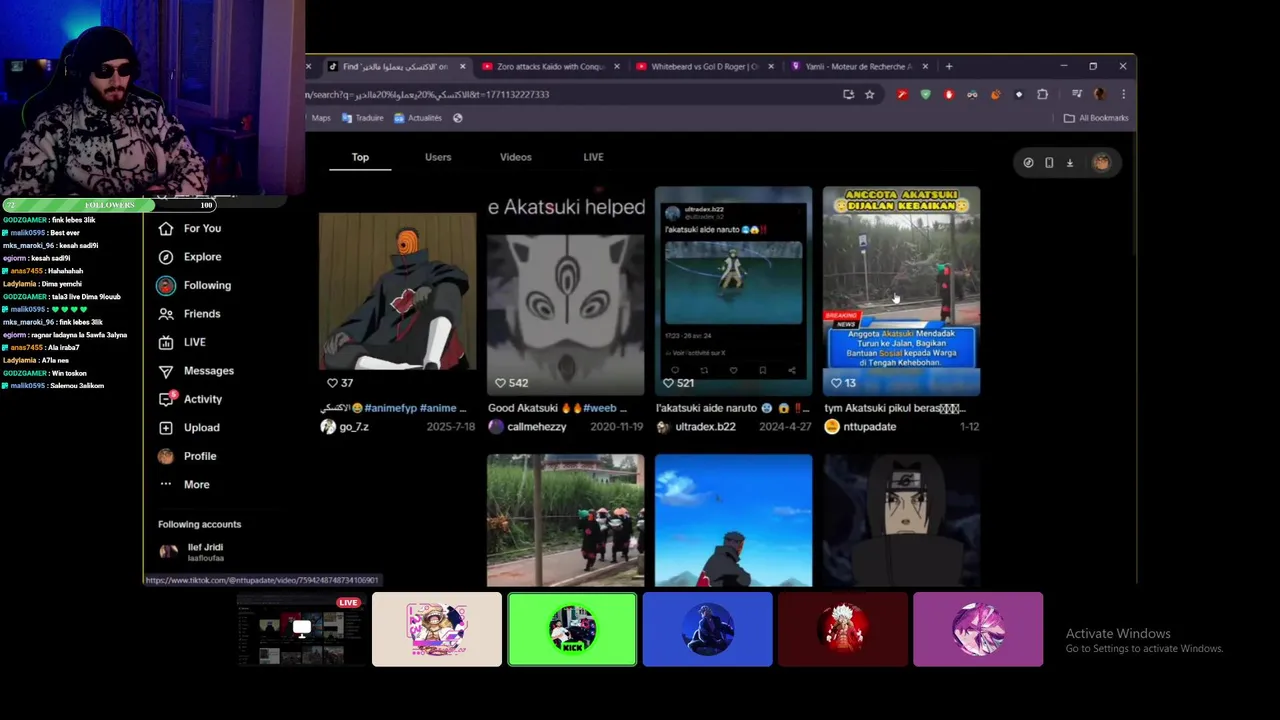Open the Maps bookmark
This screenshot has height=720, width=1280.
click(x=320, y=118)
